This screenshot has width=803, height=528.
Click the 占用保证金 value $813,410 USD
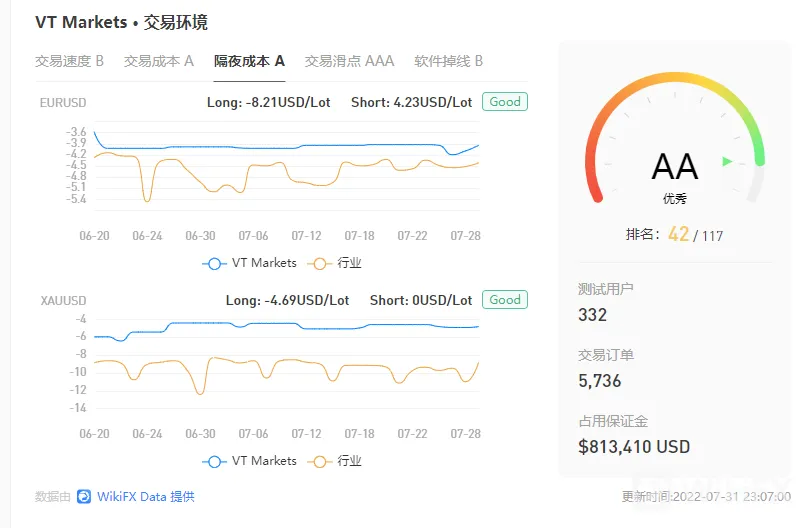pos(634,447)
